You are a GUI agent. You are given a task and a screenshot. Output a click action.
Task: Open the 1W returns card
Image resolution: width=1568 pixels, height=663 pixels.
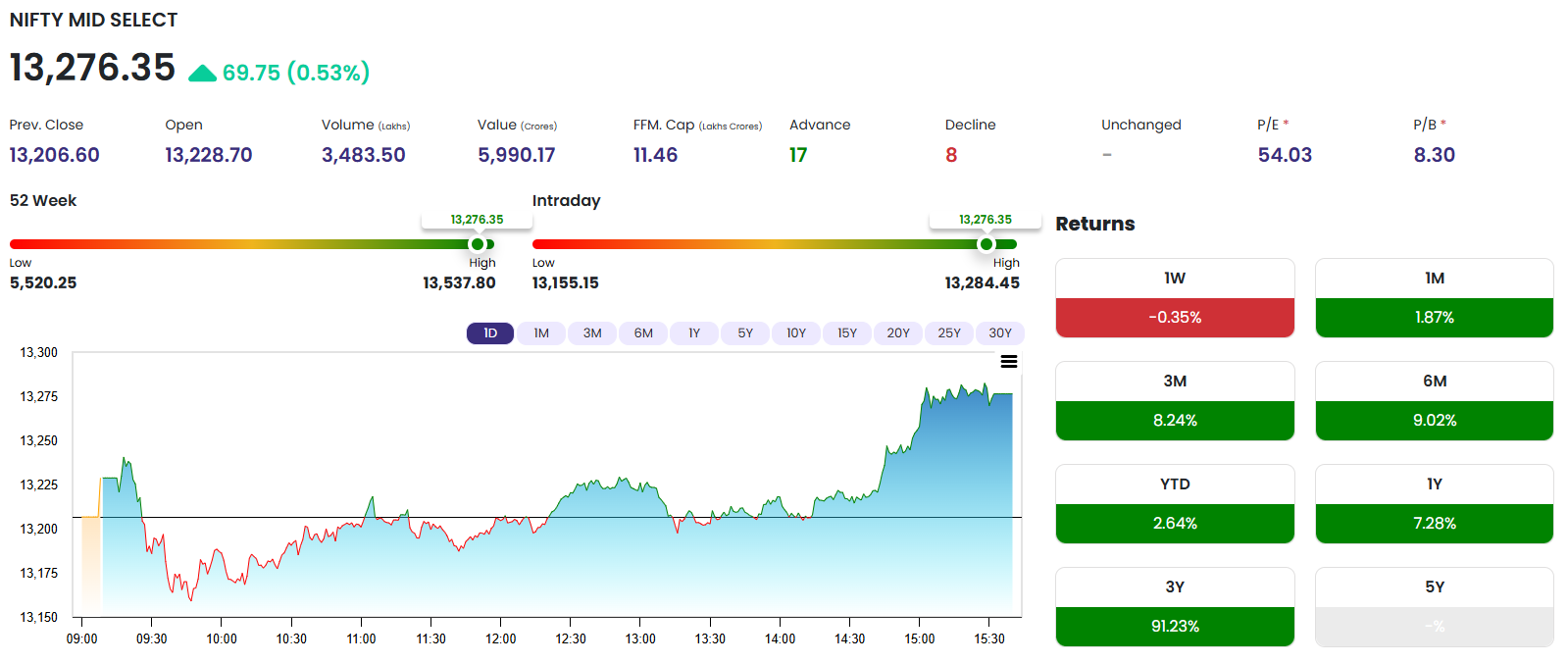[x=1175, y=298]
